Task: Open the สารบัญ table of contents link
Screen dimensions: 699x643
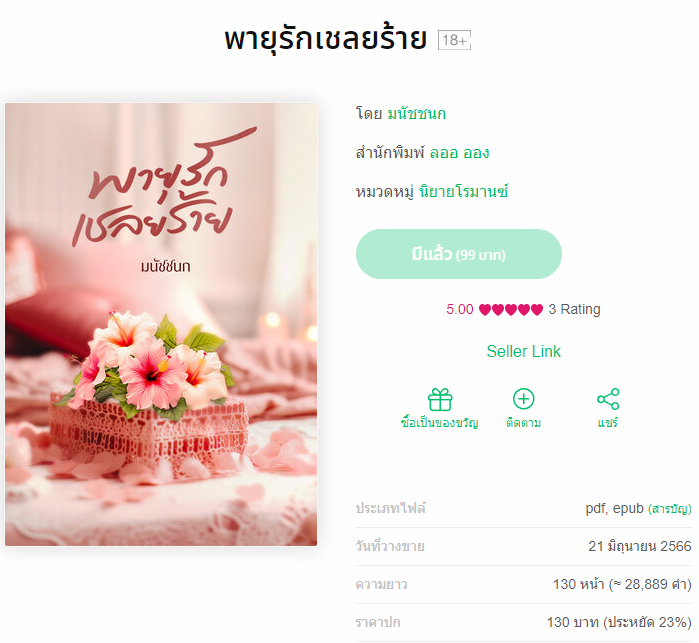Action: [670, 509]
